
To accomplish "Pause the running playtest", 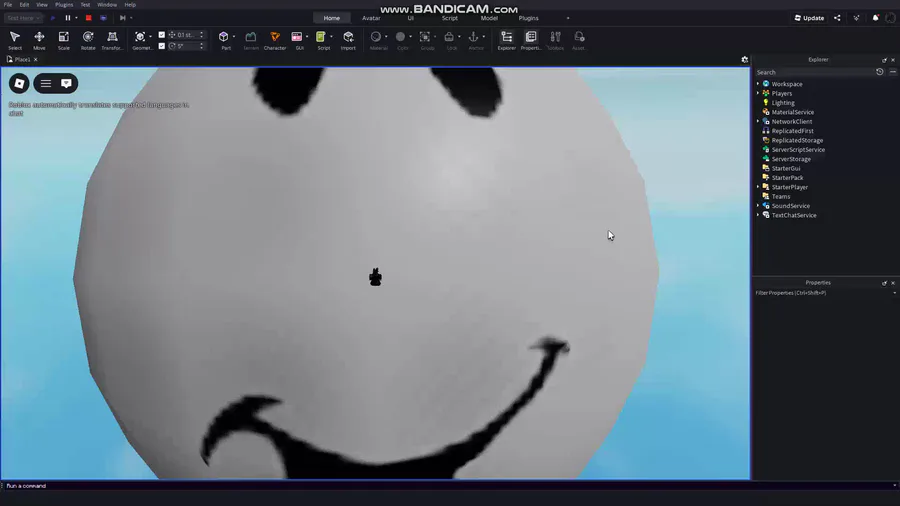I will click(x=68, y=18).
